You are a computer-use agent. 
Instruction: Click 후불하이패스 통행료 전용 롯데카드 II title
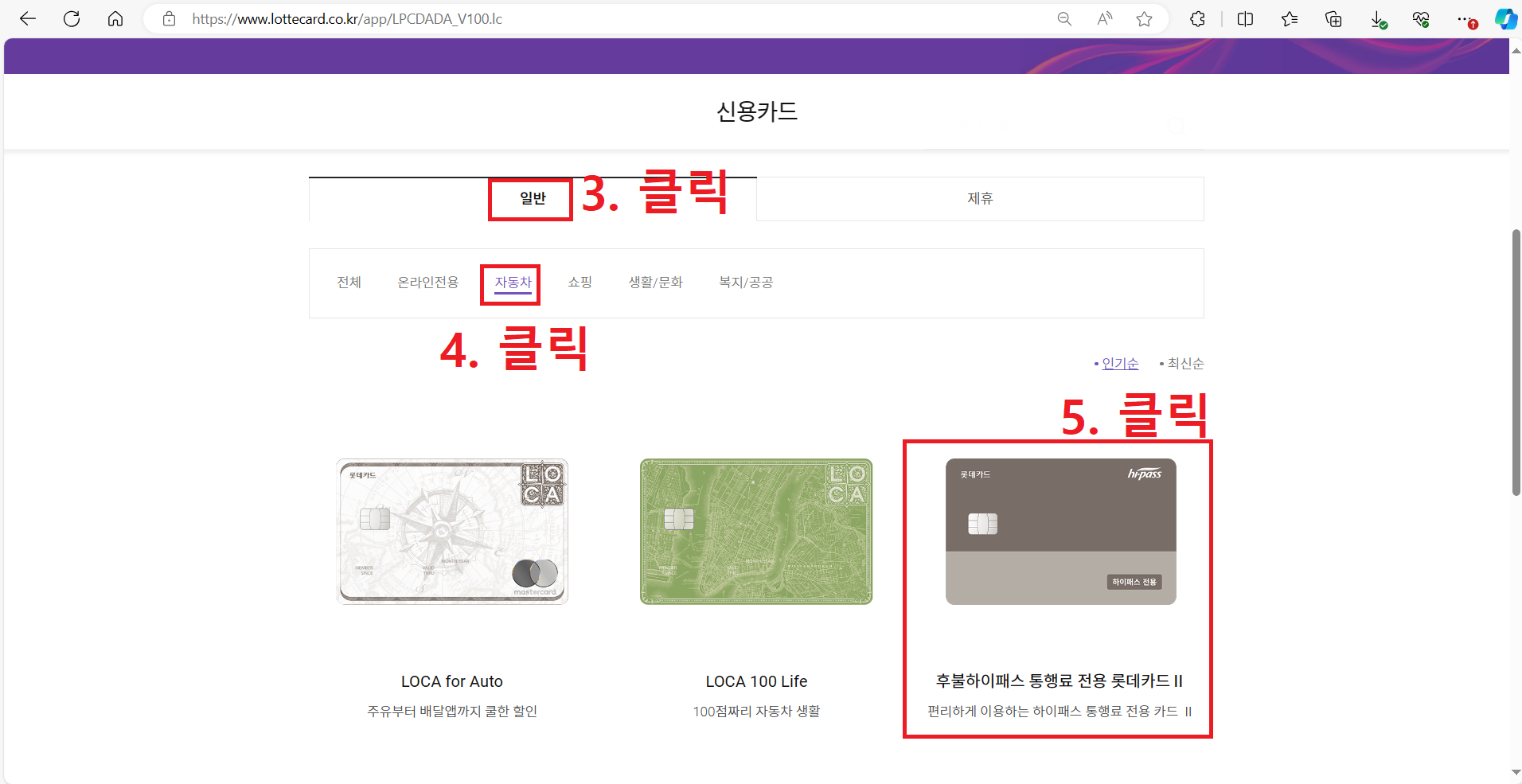coord(1060,681)
